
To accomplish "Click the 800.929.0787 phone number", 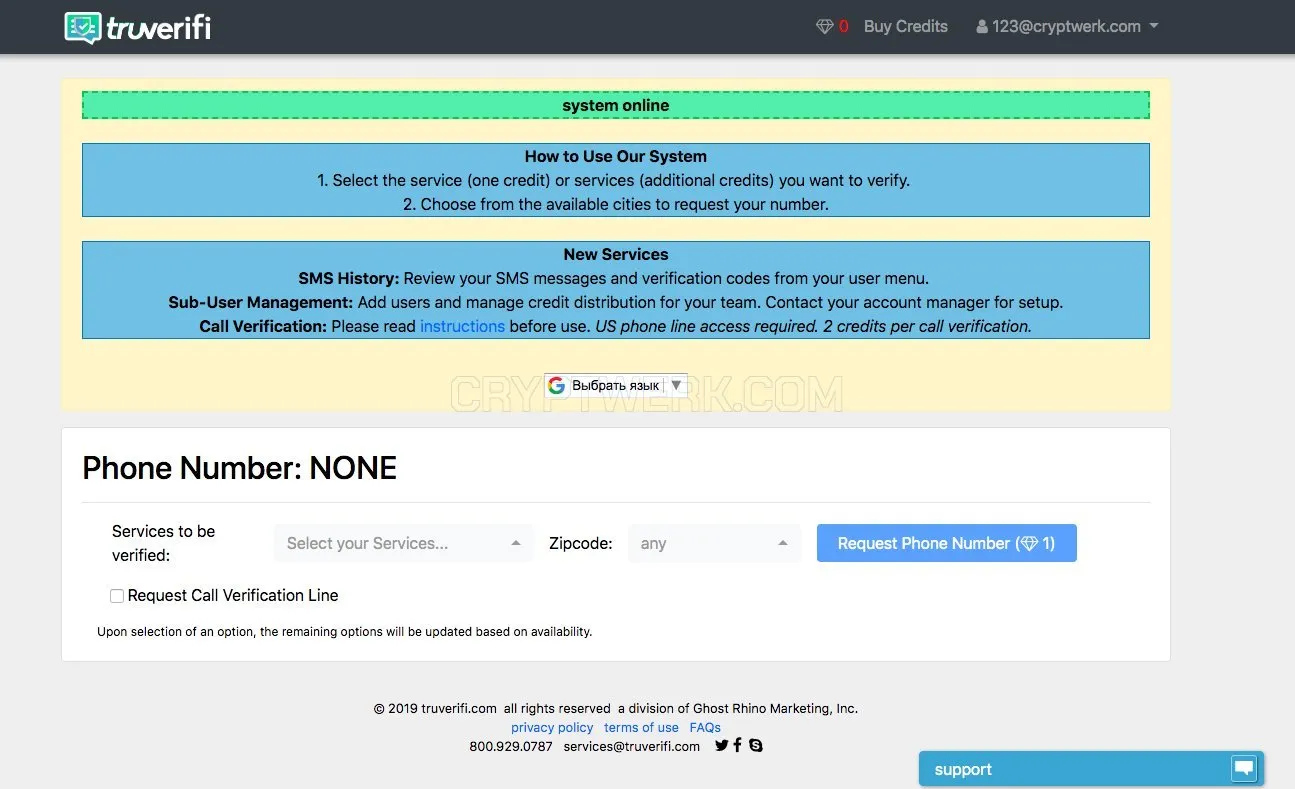I will (510, 746).
